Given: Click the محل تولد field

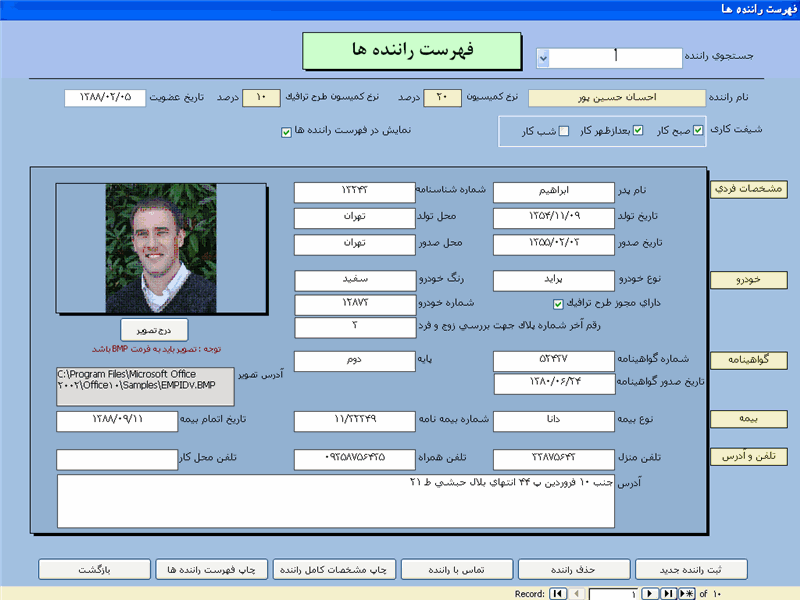Looking at the screenshot, I should tap(355, 217).
